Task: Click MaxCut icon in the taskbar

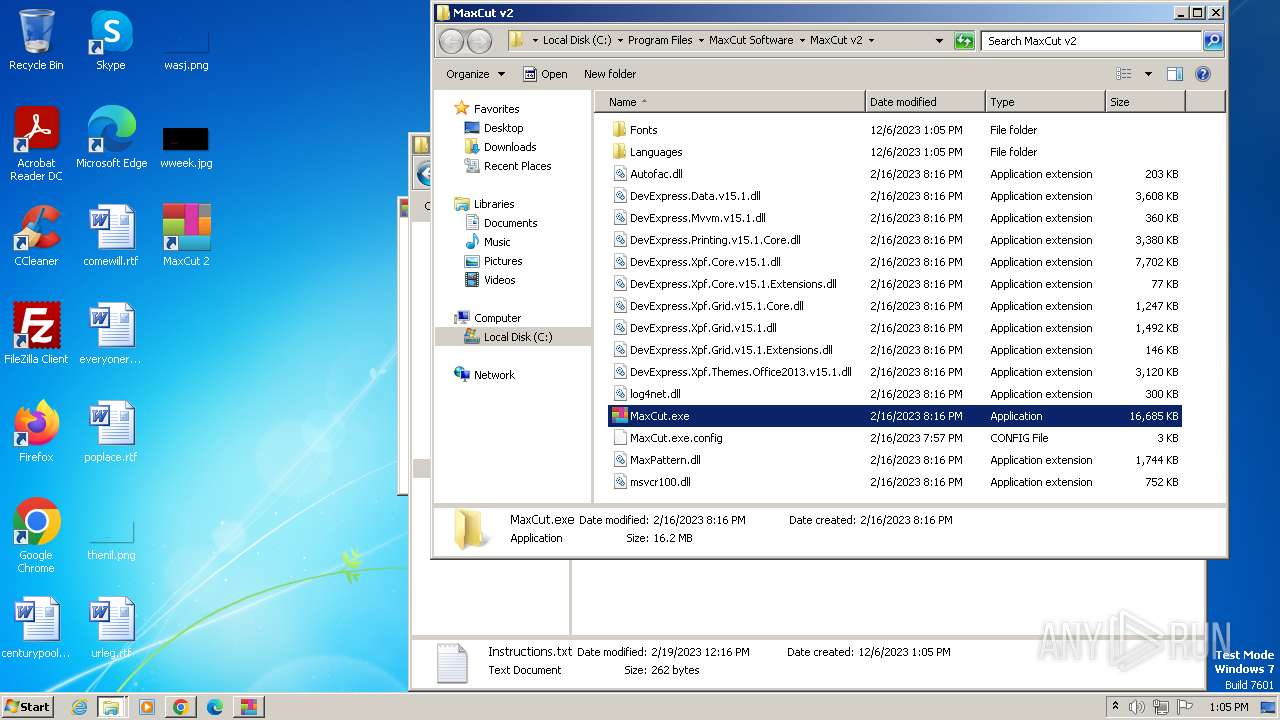Action: tap(248, 707)
